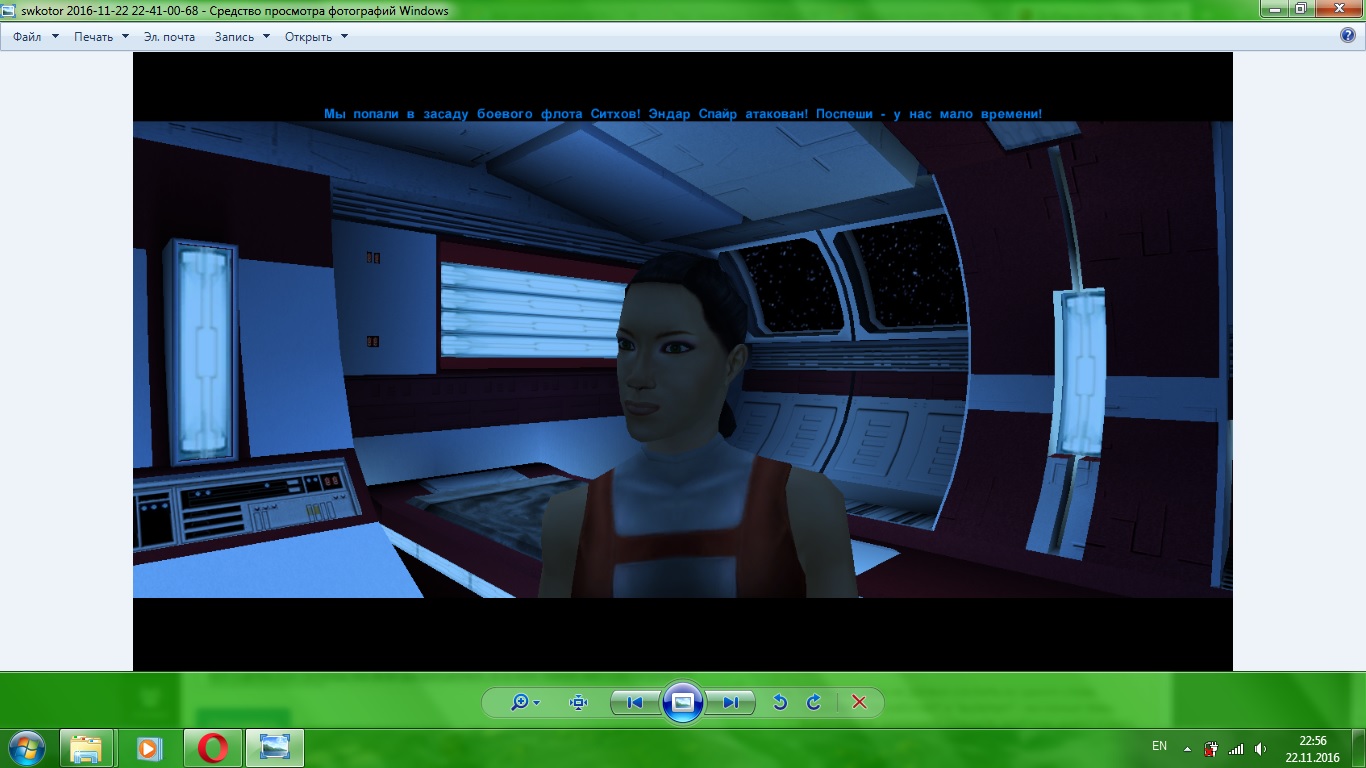Click the displayed game screenshot image
1366x768 pixels.
[683, 361]
